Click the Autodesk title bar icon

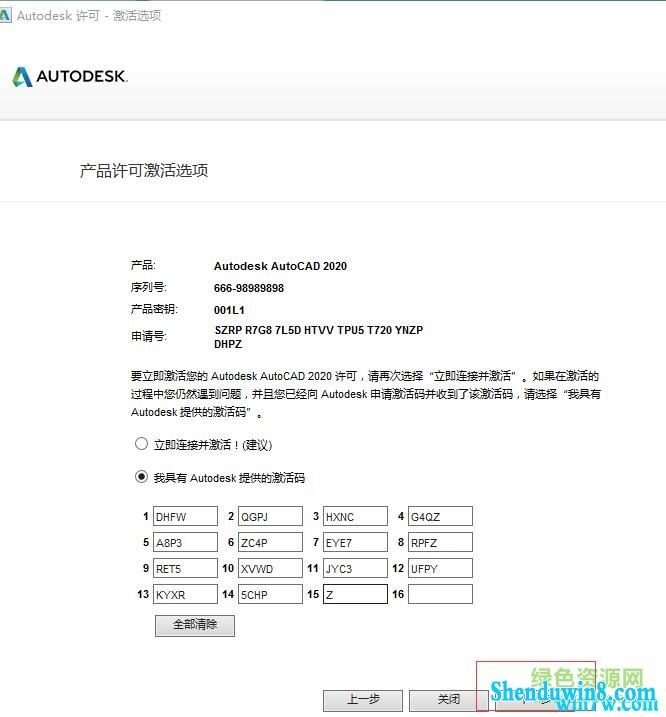tap(5, 16)
